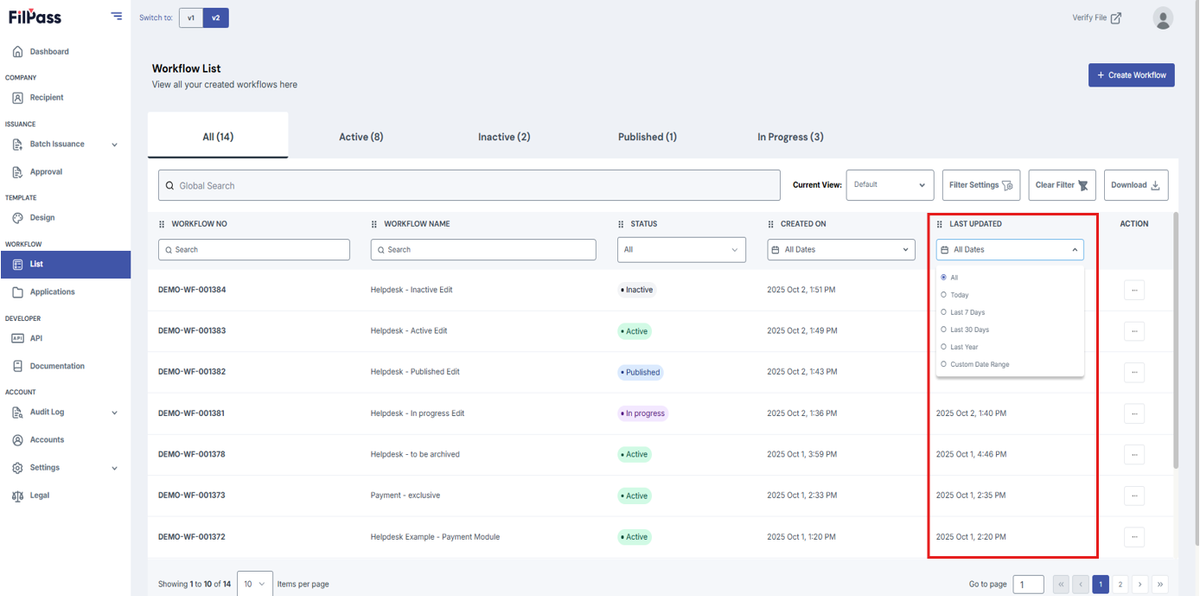Open the user profile avatar
Screen dimensions: 1200x596
[x=1162, y=17]
